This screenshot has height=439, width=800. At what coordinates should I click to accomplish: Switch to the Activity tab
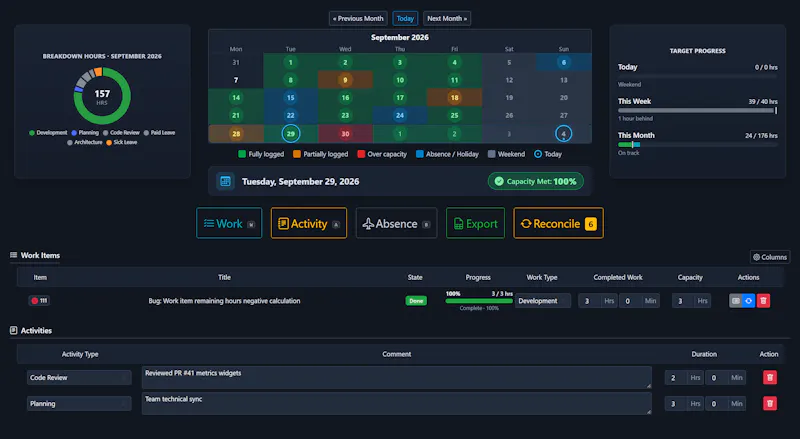coord(309,223)
